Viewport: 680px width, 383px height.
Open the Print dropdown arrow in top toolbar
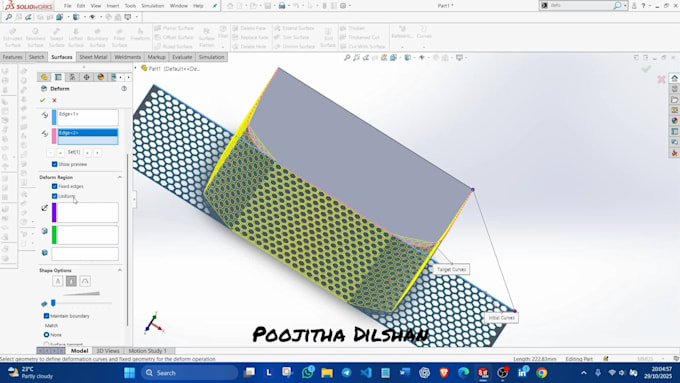[289, 6]
